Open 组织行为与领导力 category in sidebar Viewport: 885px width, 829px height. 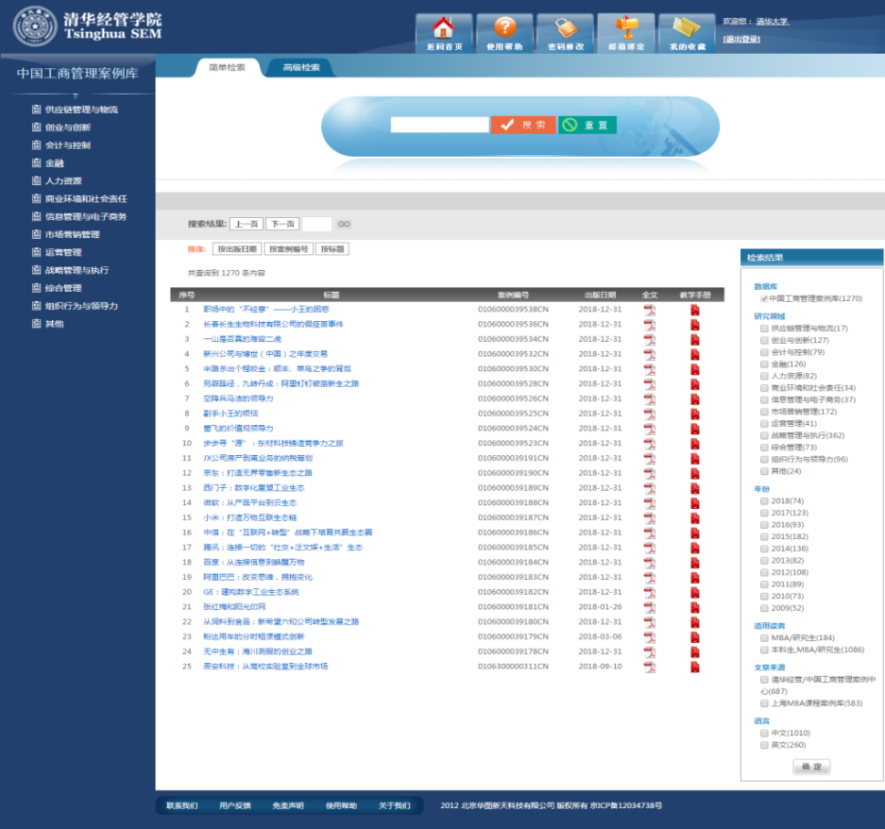pyautogui.click(x=81, y=306)
